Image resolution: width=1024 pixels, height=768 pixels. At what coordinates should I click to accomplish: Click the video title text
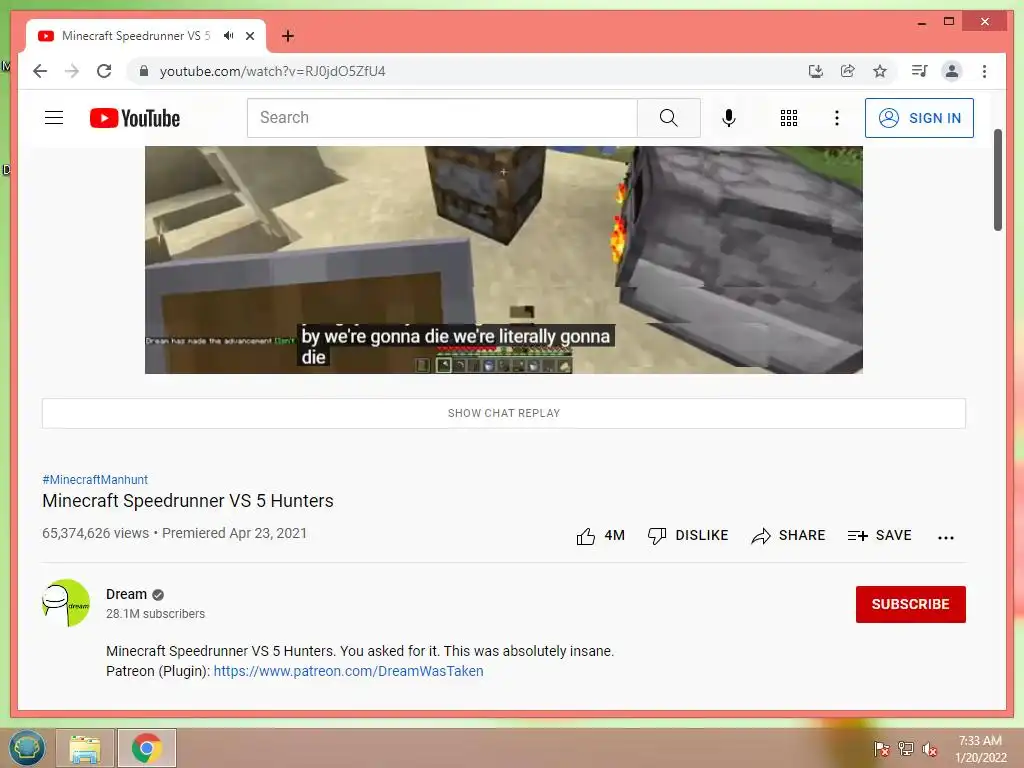(x=188, y=501)
